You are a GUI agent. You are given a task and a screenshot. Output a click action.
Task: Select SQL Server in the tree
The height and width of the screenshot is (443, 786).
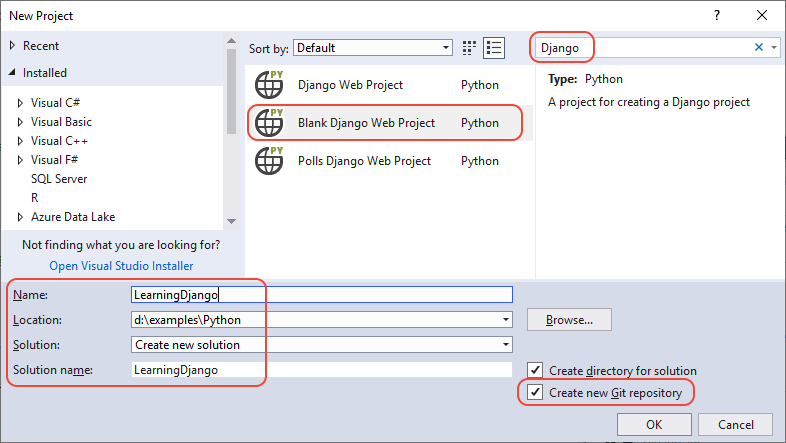pyautogui.click(x=59, y=179)
